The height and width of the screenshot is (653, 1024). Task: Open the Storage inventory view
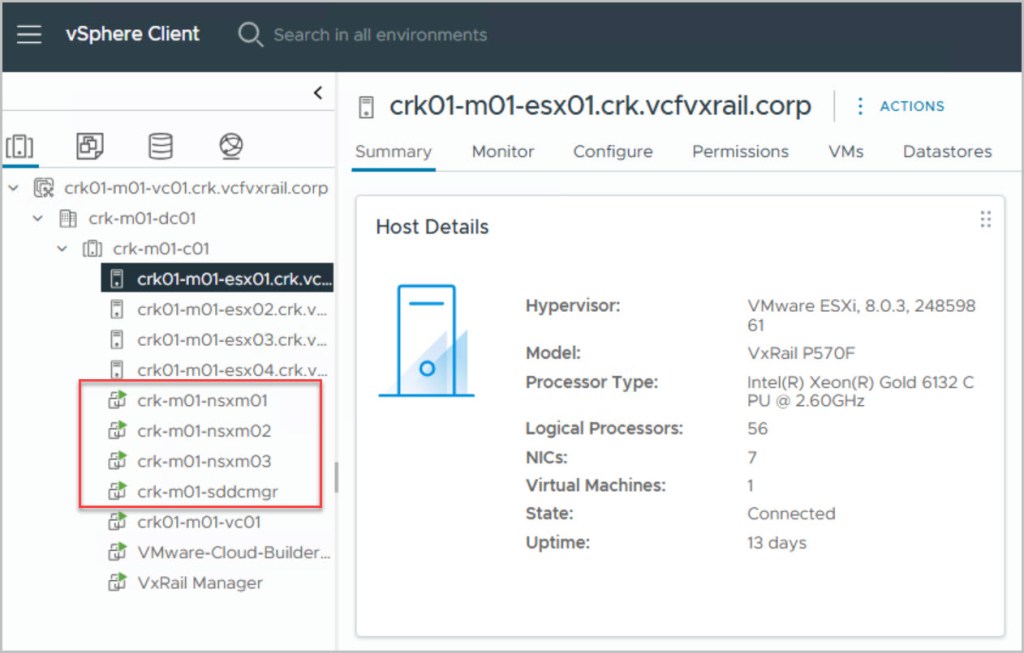click(x=160, y=147)
